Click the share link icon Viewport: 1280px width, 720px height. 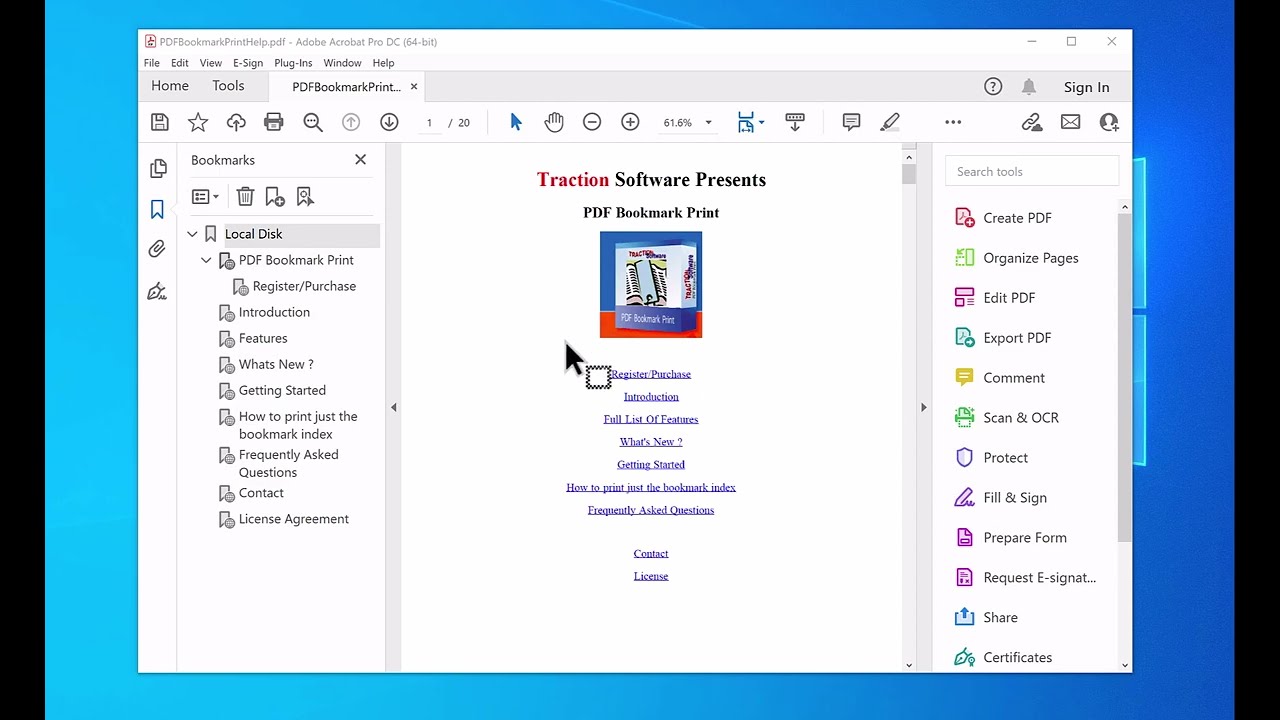click(x=1032, y=122)
